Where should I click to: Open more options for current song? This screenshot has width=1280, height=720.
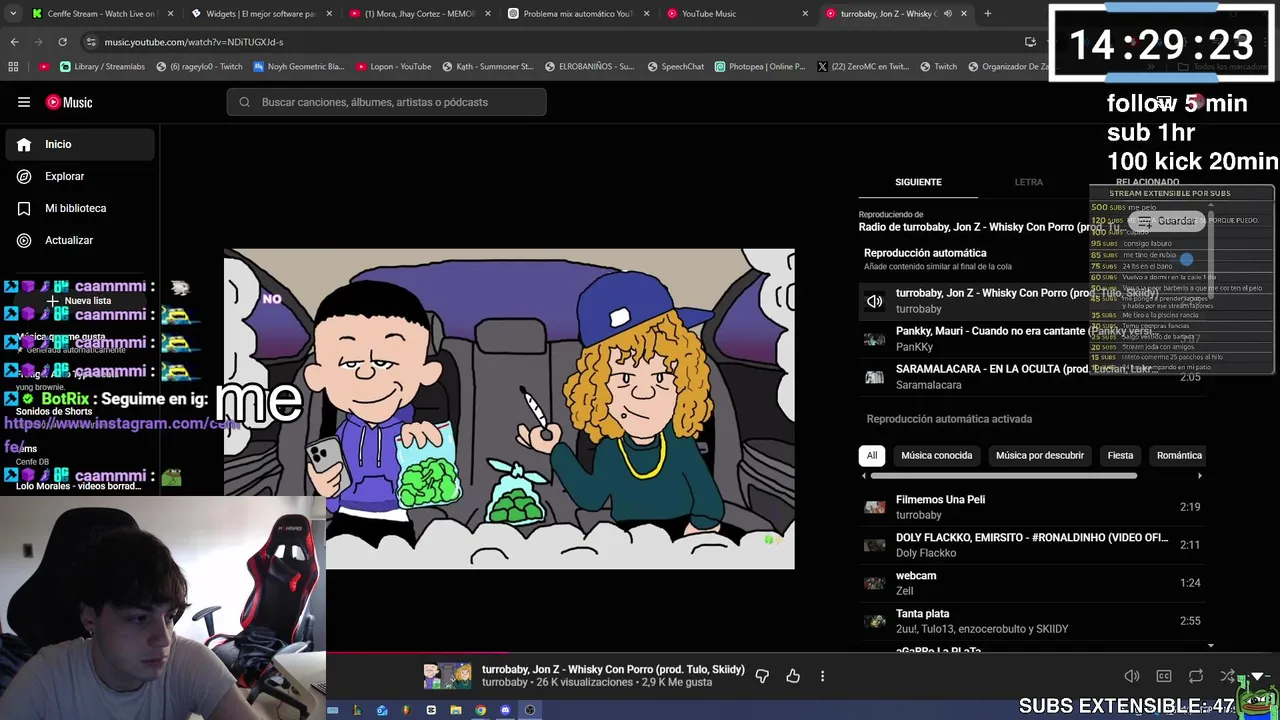pyautogui.click(x=822, y=676)
